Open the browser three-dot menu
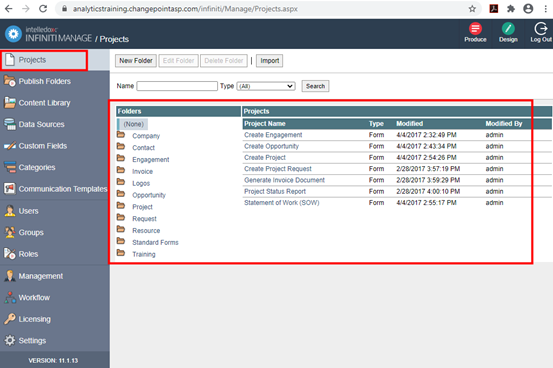This screenshot has height=368, width=553. [545, 9]
